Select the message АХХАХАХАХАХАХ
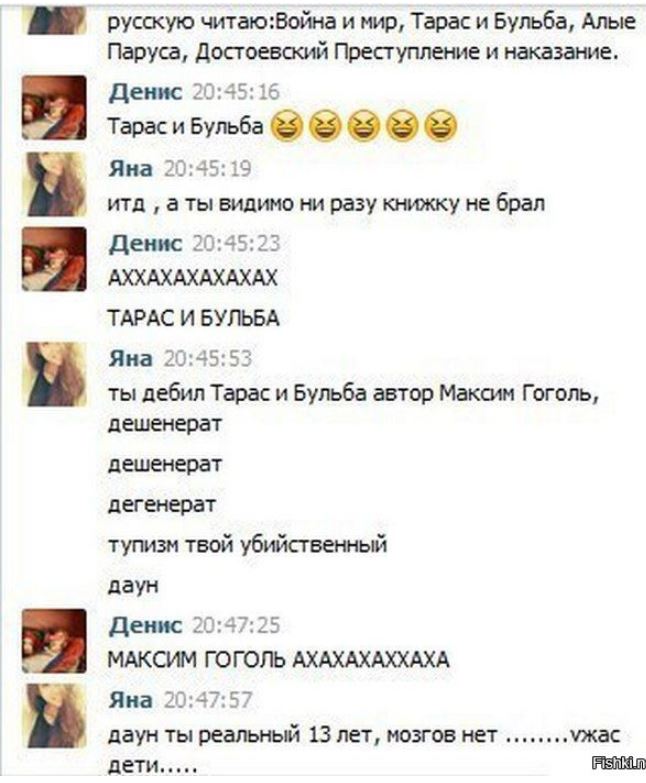 (193, 278)
